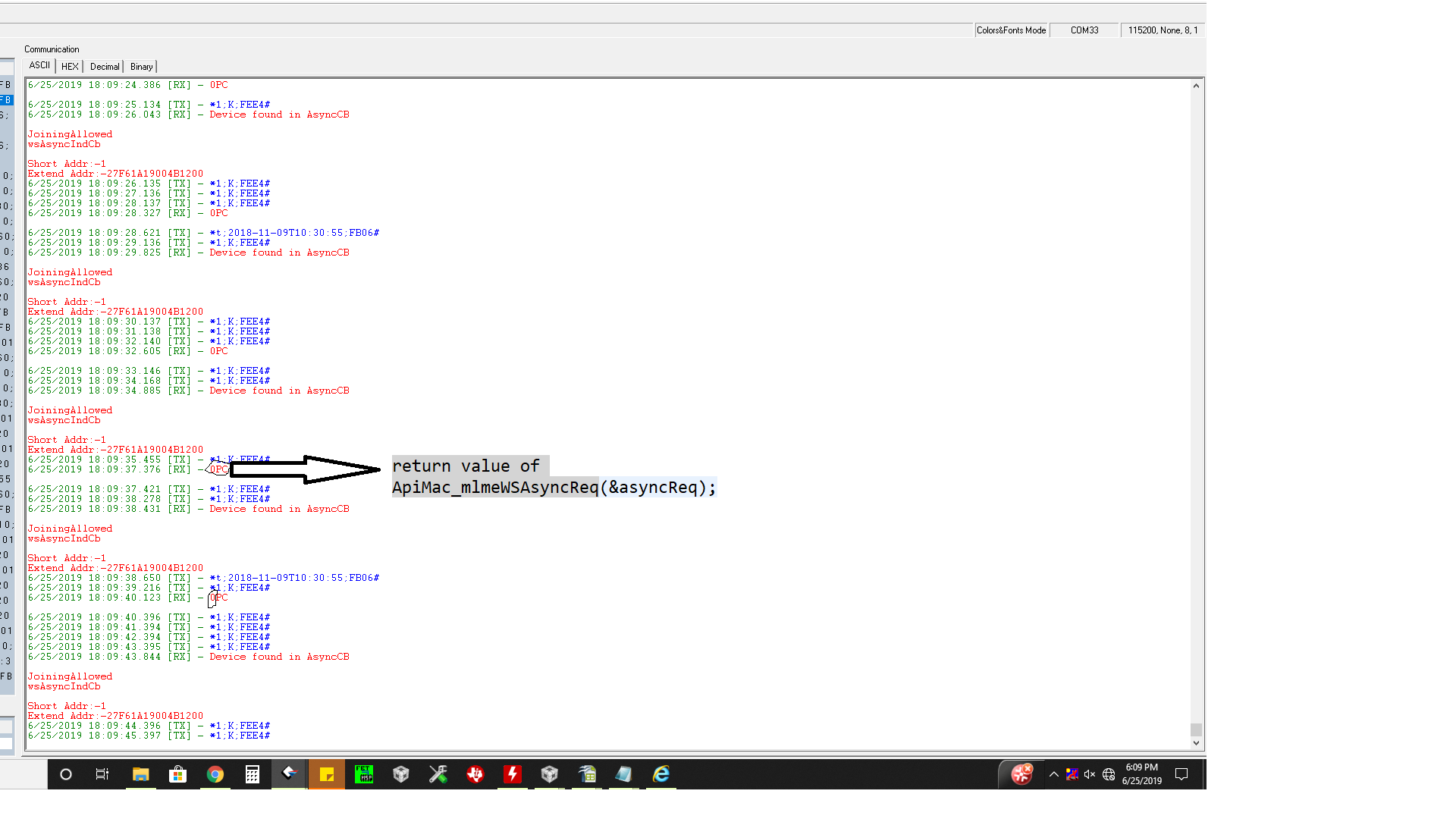The width and height of the screenshot is (1456, 819).
Task: Select the Binary view tab
Action: click(141, 67)
